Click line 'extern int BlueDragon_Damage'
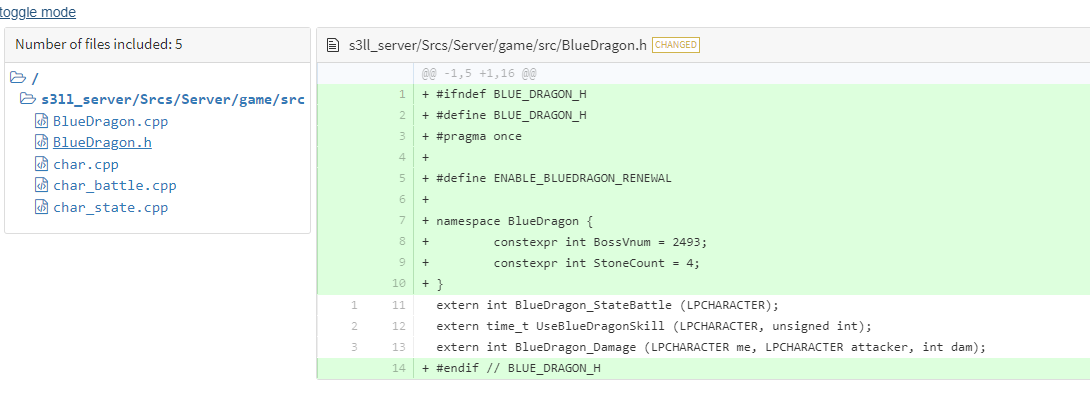The height and width of the screenshot is (414, 1090). [711, 347]
